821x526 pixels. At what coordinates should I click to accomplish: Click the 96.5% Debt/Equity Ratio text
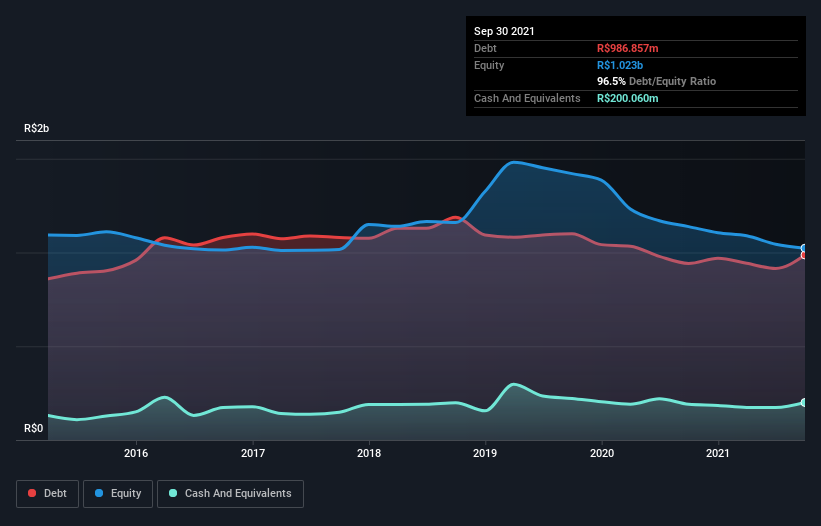(x=657, y=81)
